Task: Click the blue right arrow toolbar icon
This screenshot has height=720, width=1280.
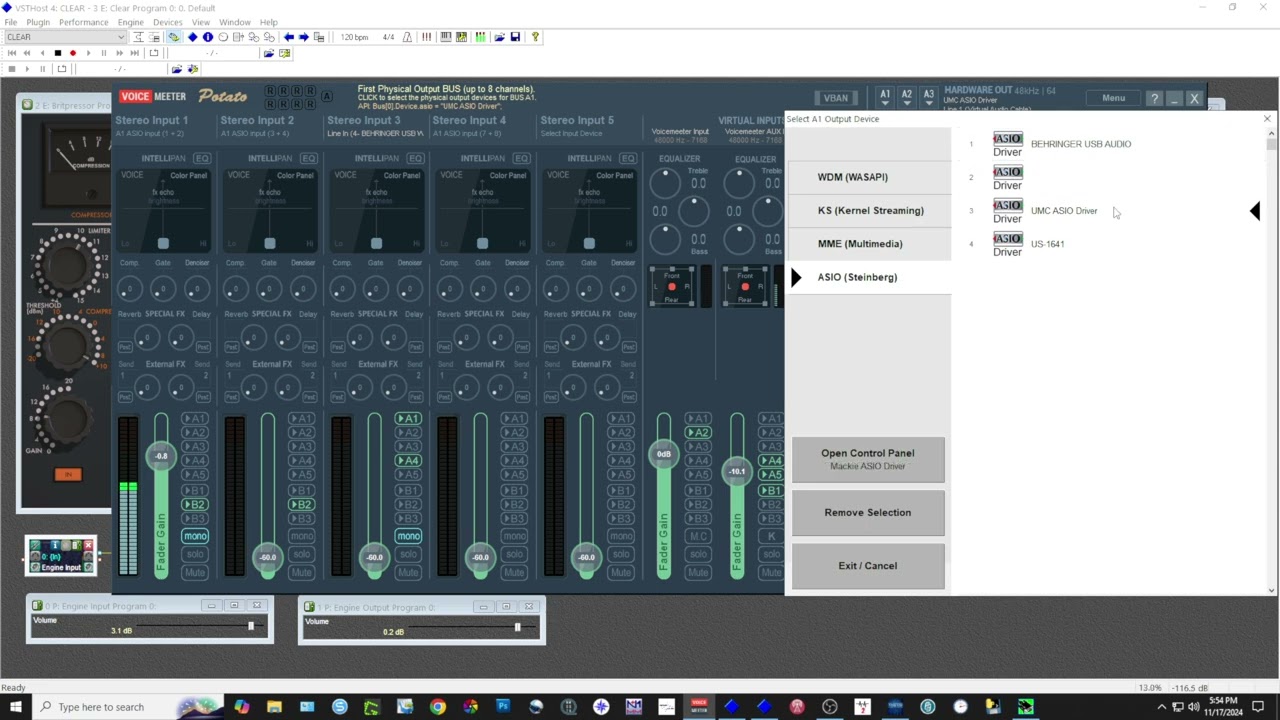Action: coord(304,37)
